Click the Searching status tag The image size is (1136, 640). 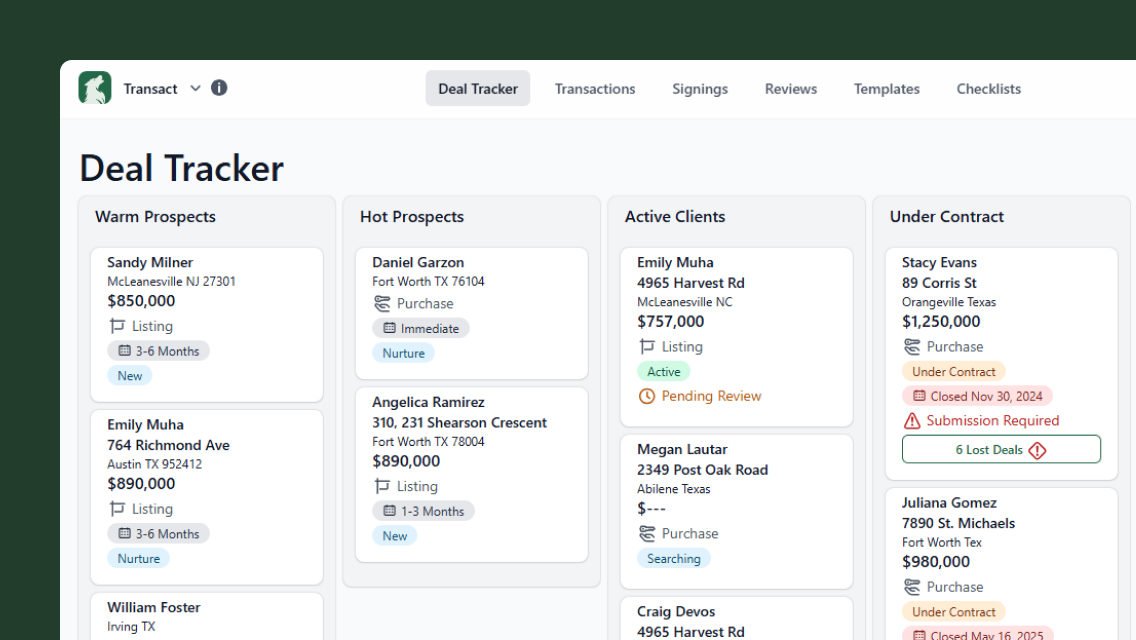click(x=674, y=558)
